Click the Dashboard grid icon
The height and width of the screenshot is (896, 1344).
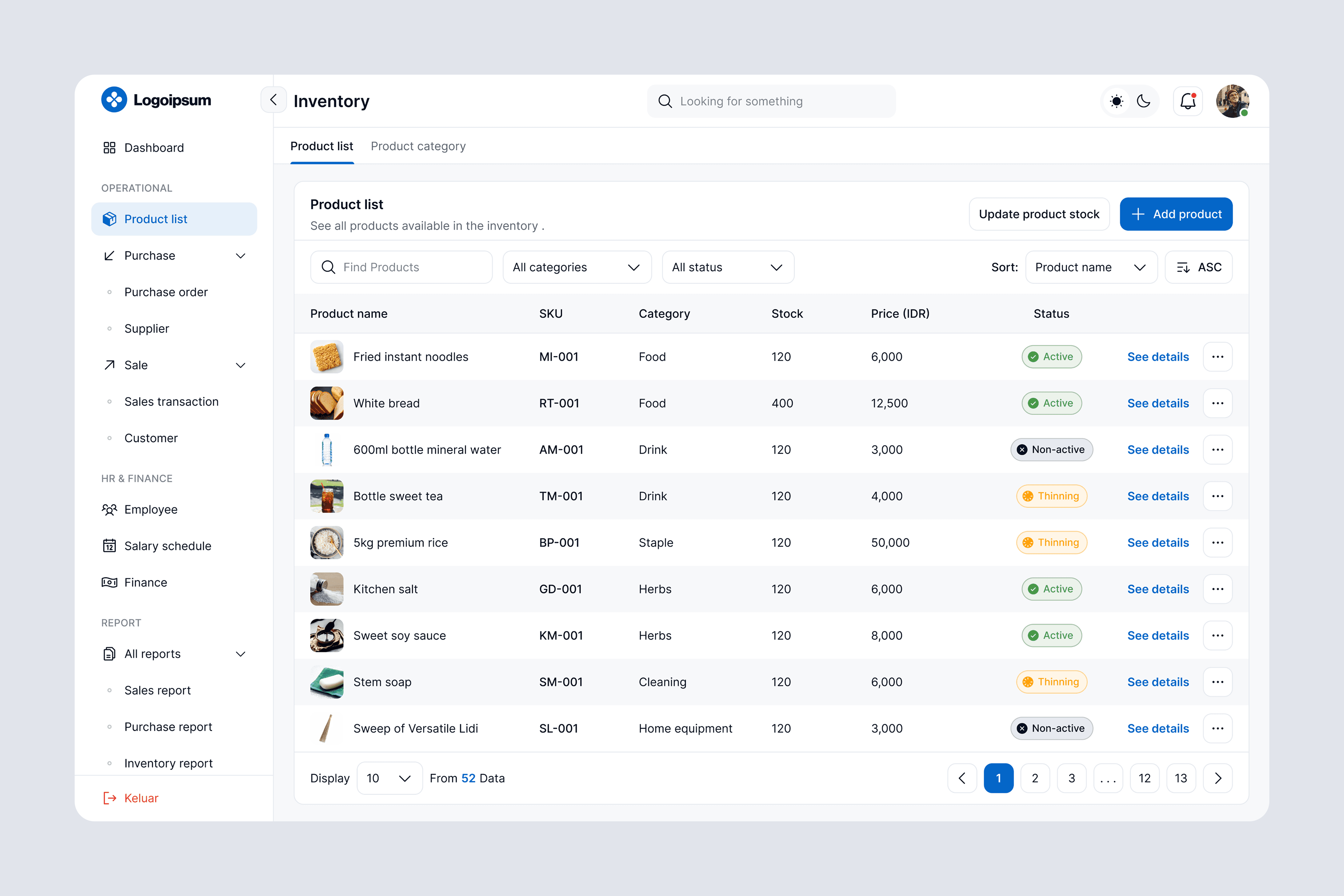coord(109,147)
